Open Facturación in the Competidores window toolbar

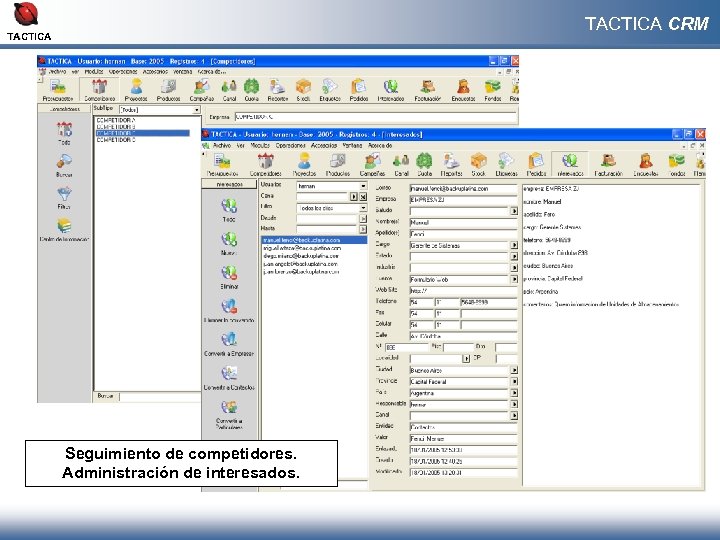click(428, 90)
